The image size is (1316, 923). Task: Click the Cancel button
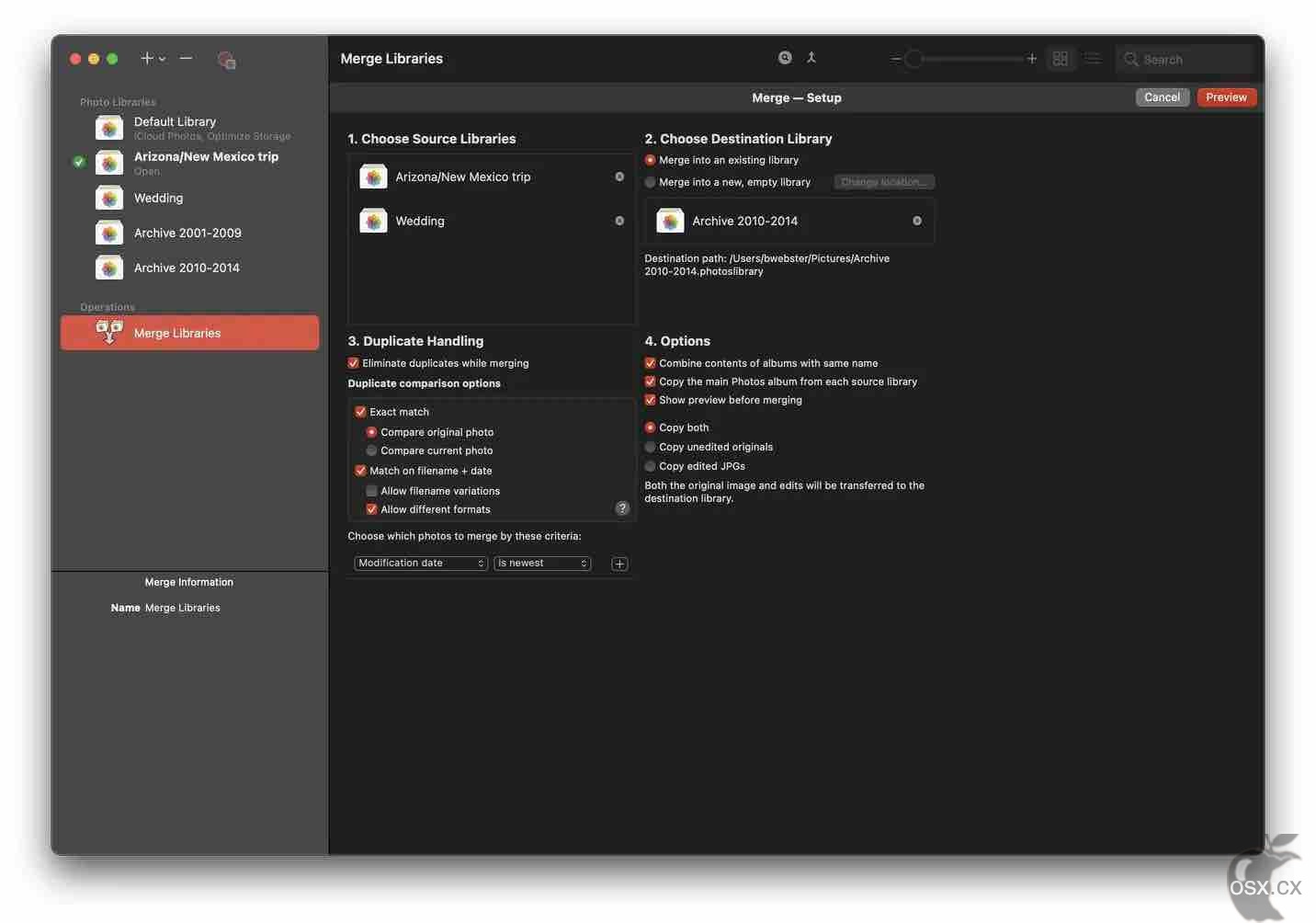1163,97
